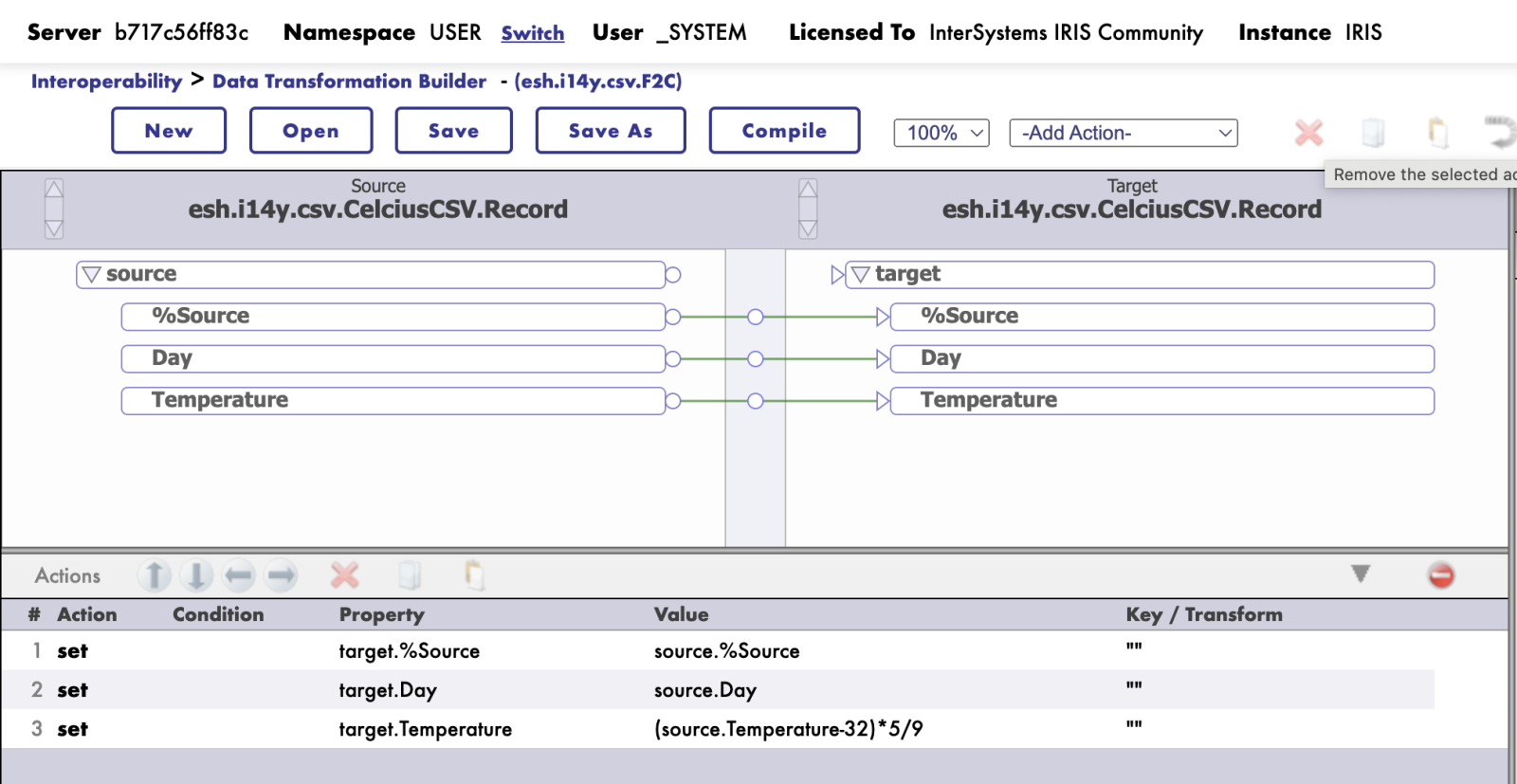The width and height of the screenshot is (1517, 784).
Task: Select the source Temperature property
Action: pos(393,401)
